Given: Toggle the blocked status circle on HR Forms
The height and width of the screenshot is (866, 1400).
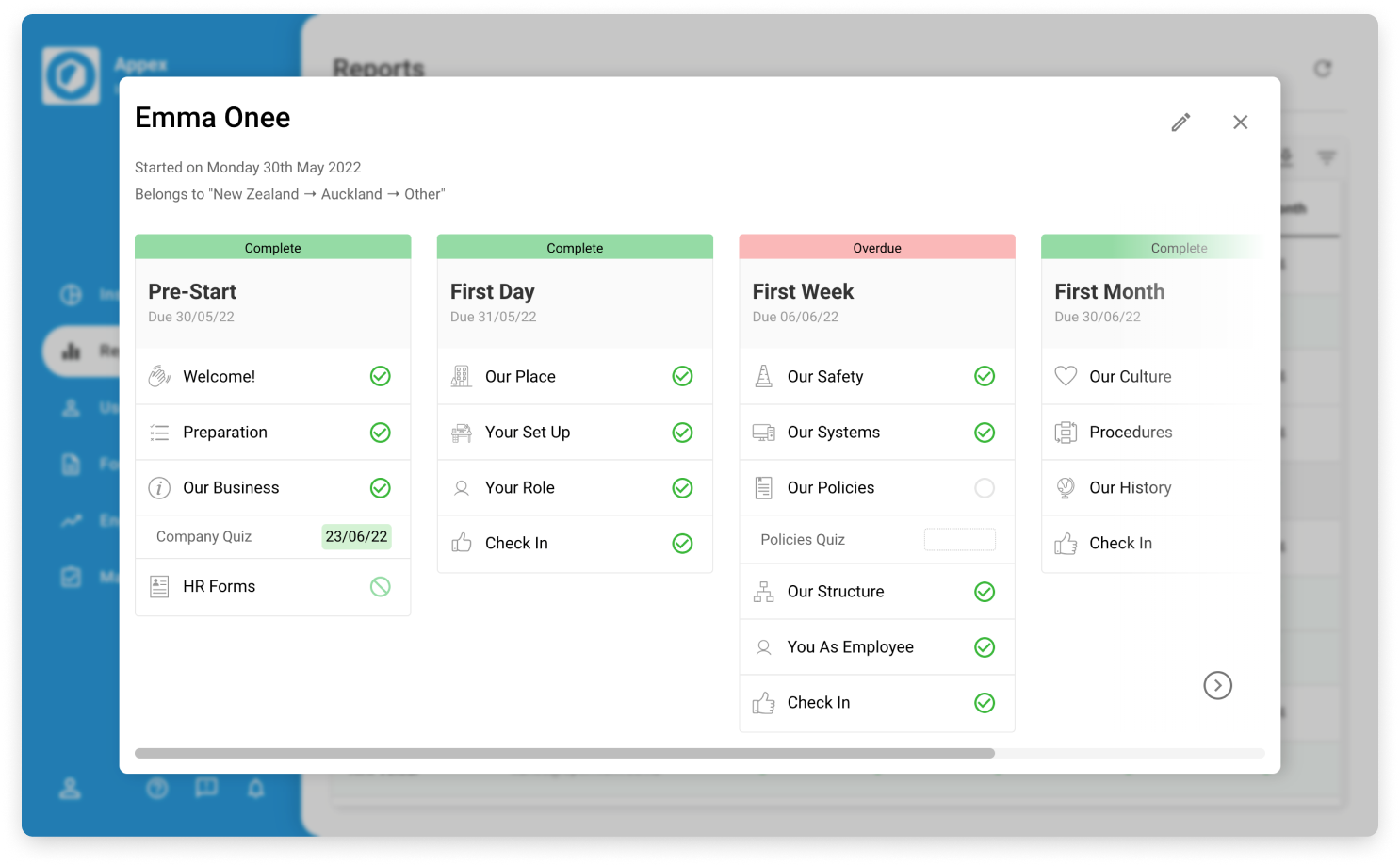Looking at the screenshot, I should point(380,585).
